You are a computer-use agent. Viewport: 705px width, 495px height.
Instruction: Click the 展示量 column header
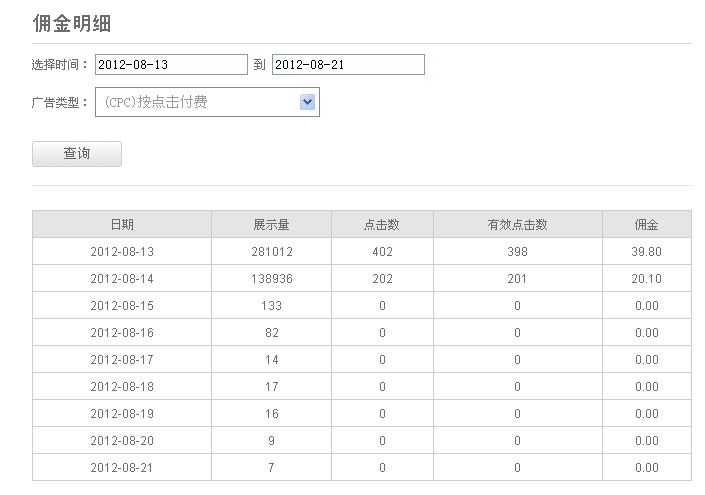(x=272, y=224)
